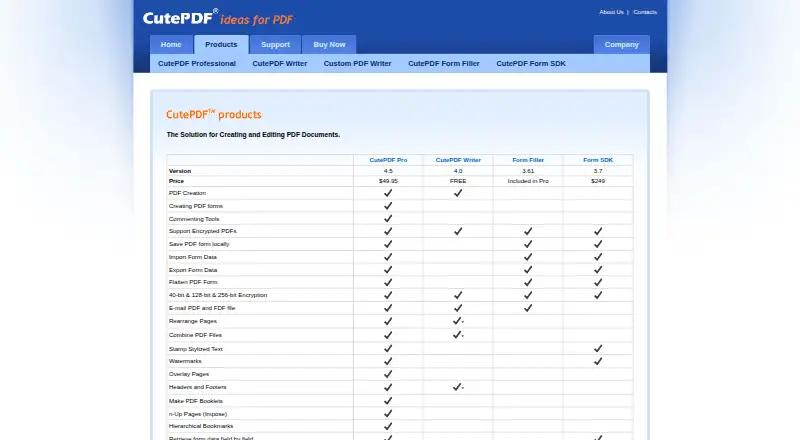This screenshot has height=440, width=800.
Task: Click the 'Make PDF Booklets' row label
Action: [x=196, y=401]
